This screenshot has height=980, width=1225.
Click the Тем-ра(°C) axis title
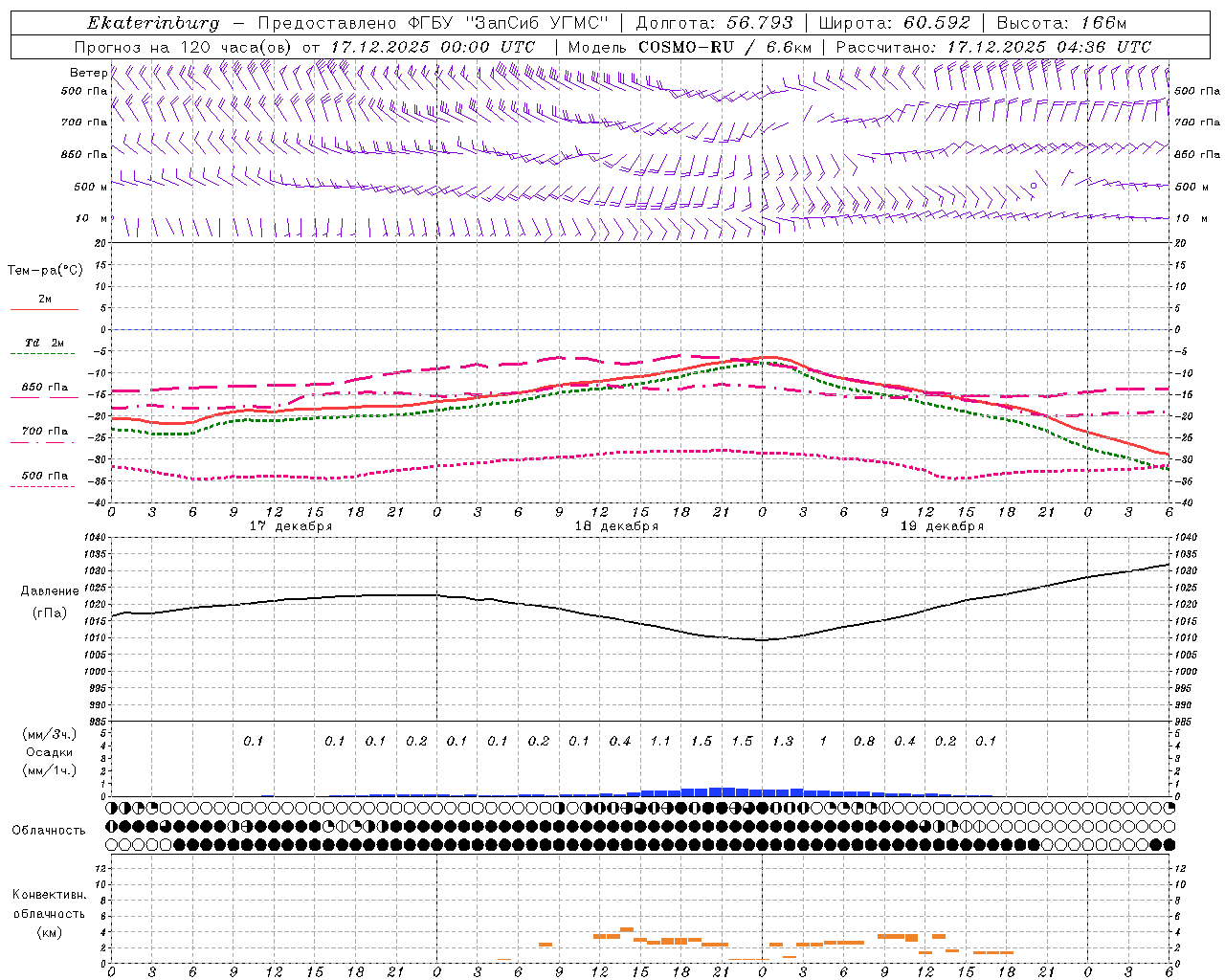click(x=45, y=271)
